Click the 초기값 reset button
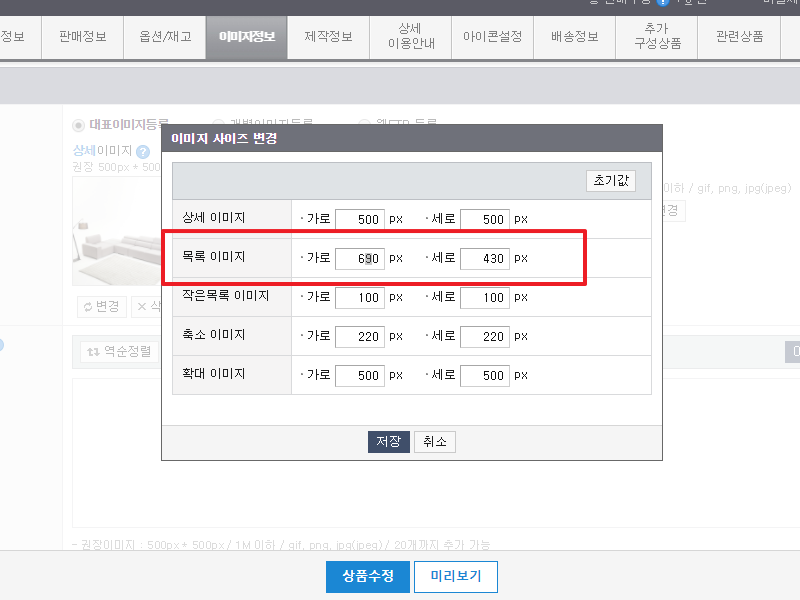The image size is (800, 600). 610,182
